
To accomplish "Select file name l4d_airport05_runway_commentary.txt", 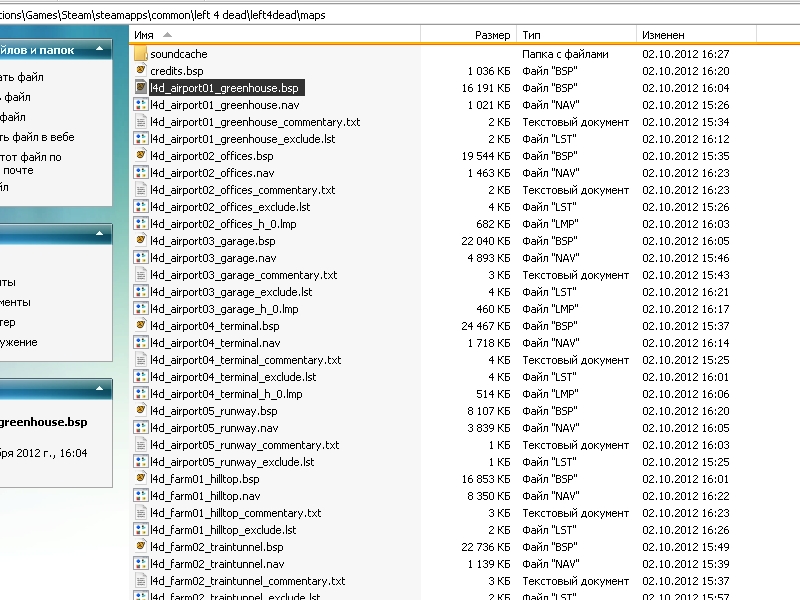I will click(244, 445).
